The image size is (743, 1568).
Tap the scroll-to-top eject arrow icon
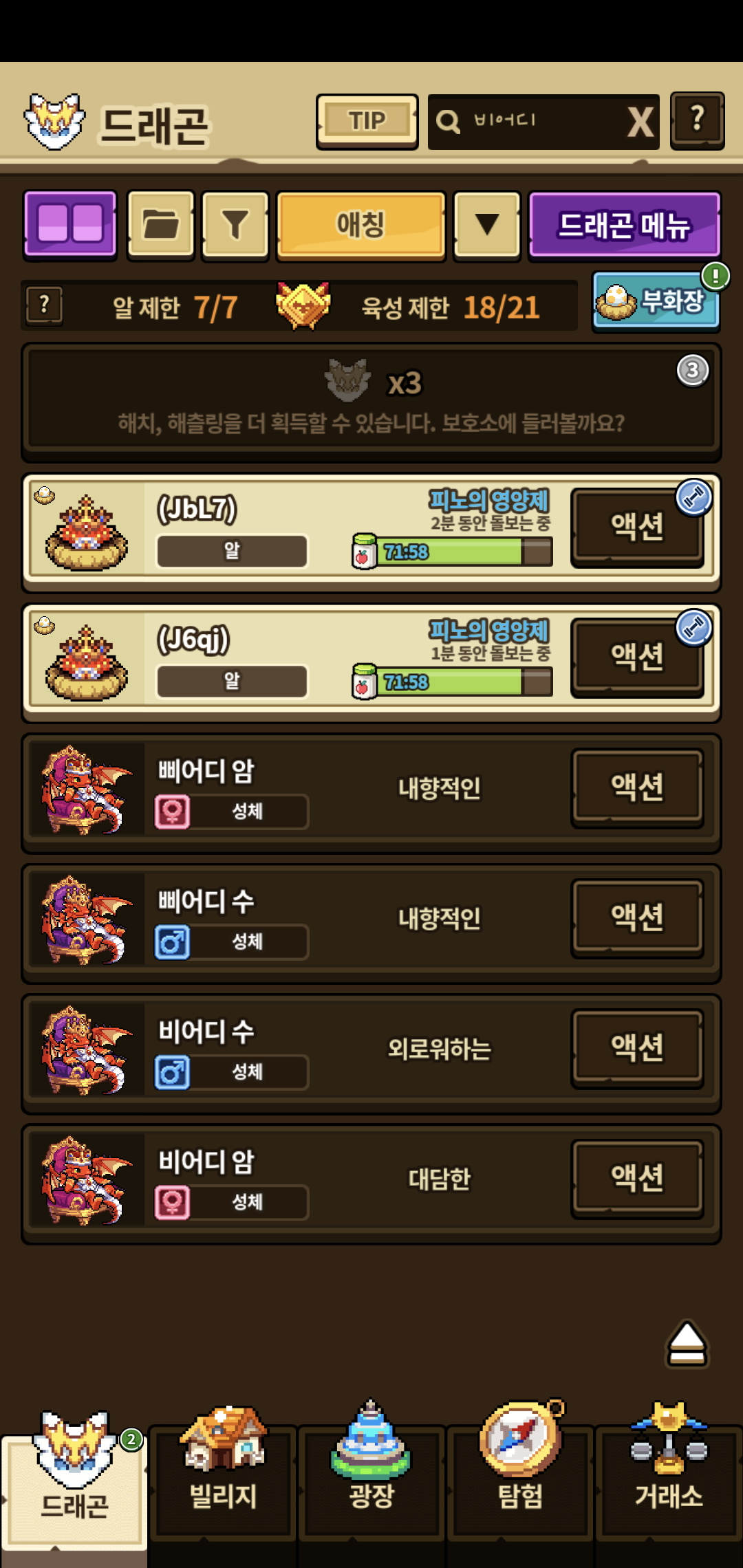(687, 1343)
